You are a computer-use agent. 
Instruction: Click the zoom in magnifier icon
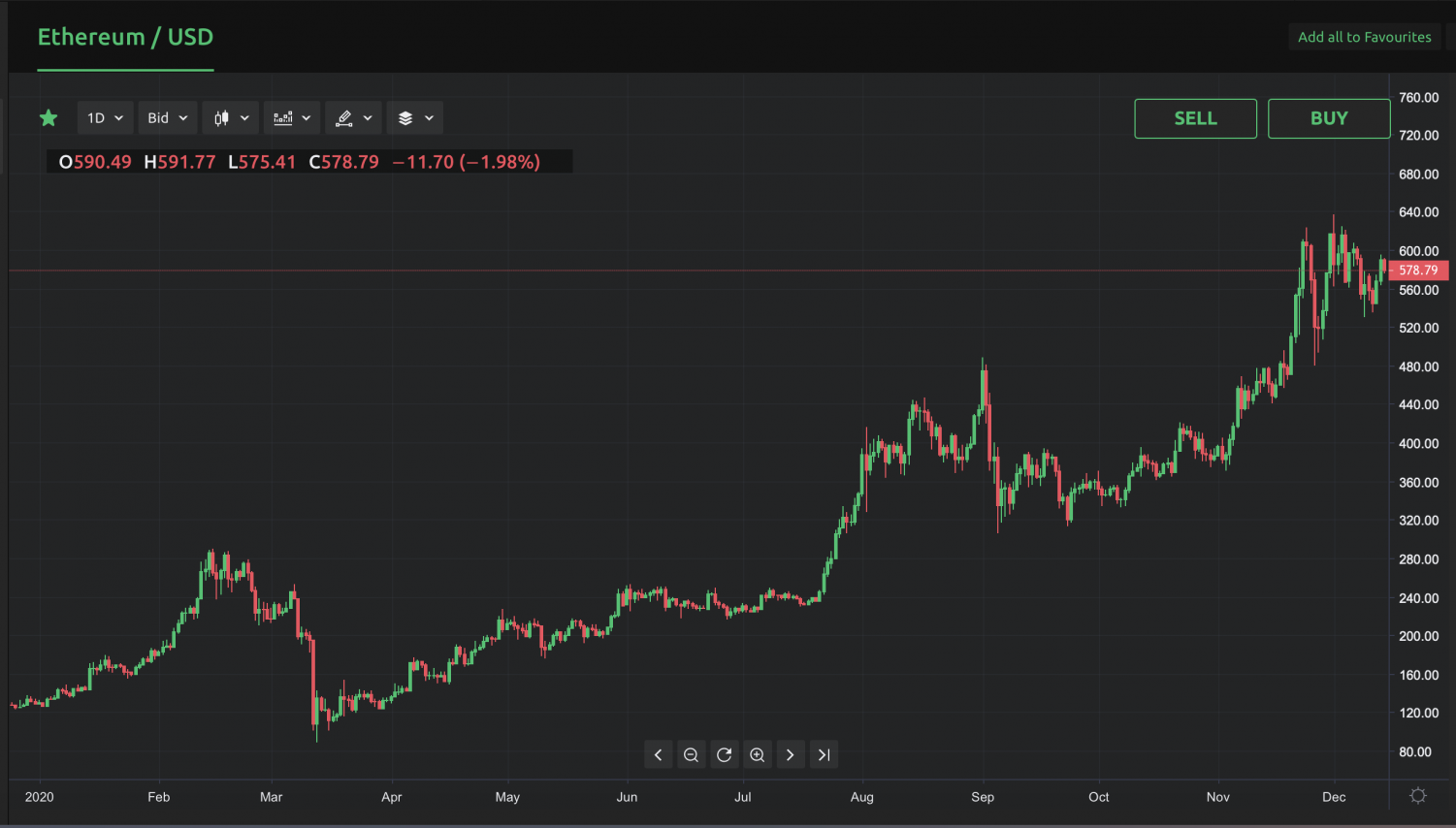click(x=758, y=754)
